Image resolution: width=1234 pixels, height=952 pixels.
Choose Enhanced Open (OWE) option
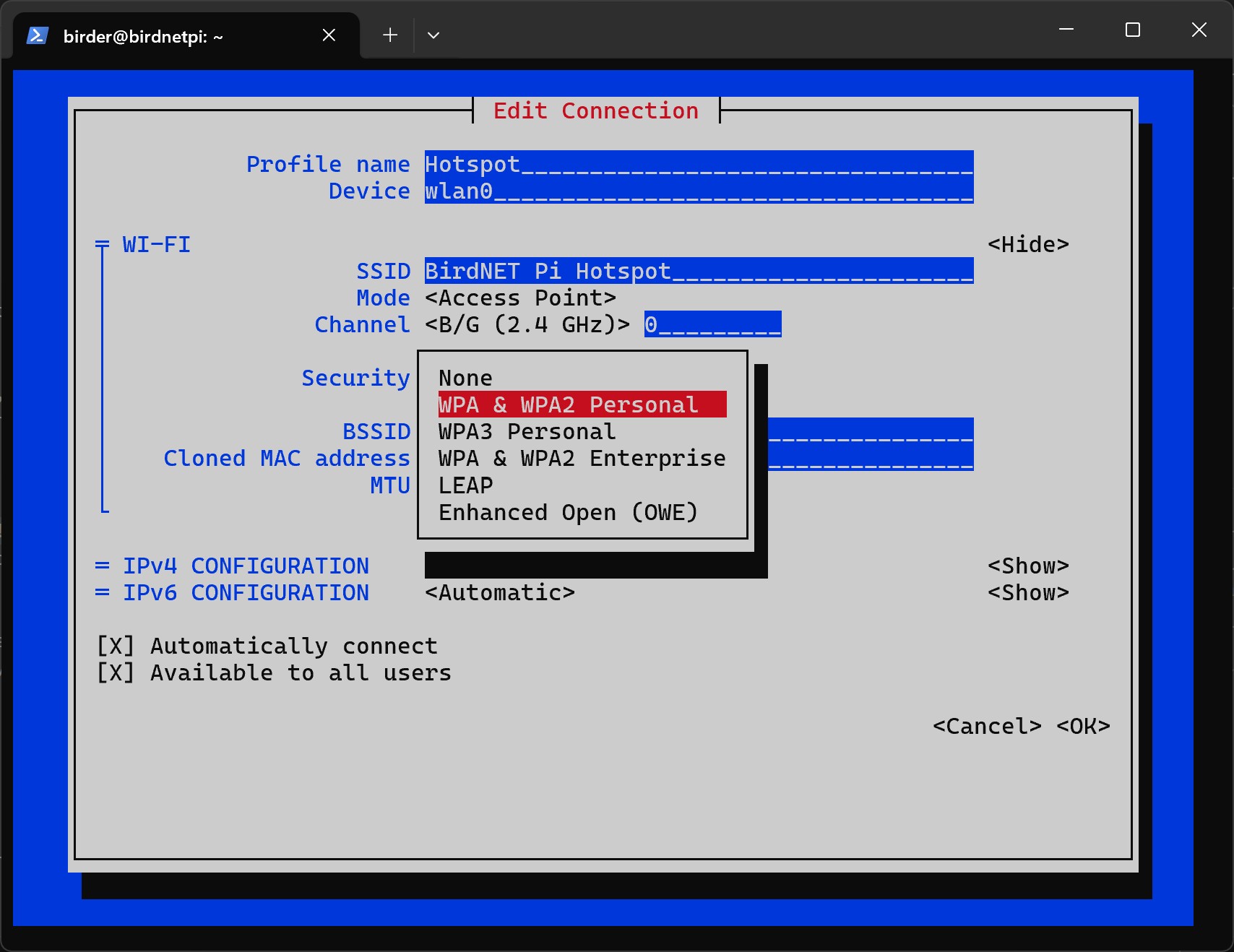[x=568, y=512]
